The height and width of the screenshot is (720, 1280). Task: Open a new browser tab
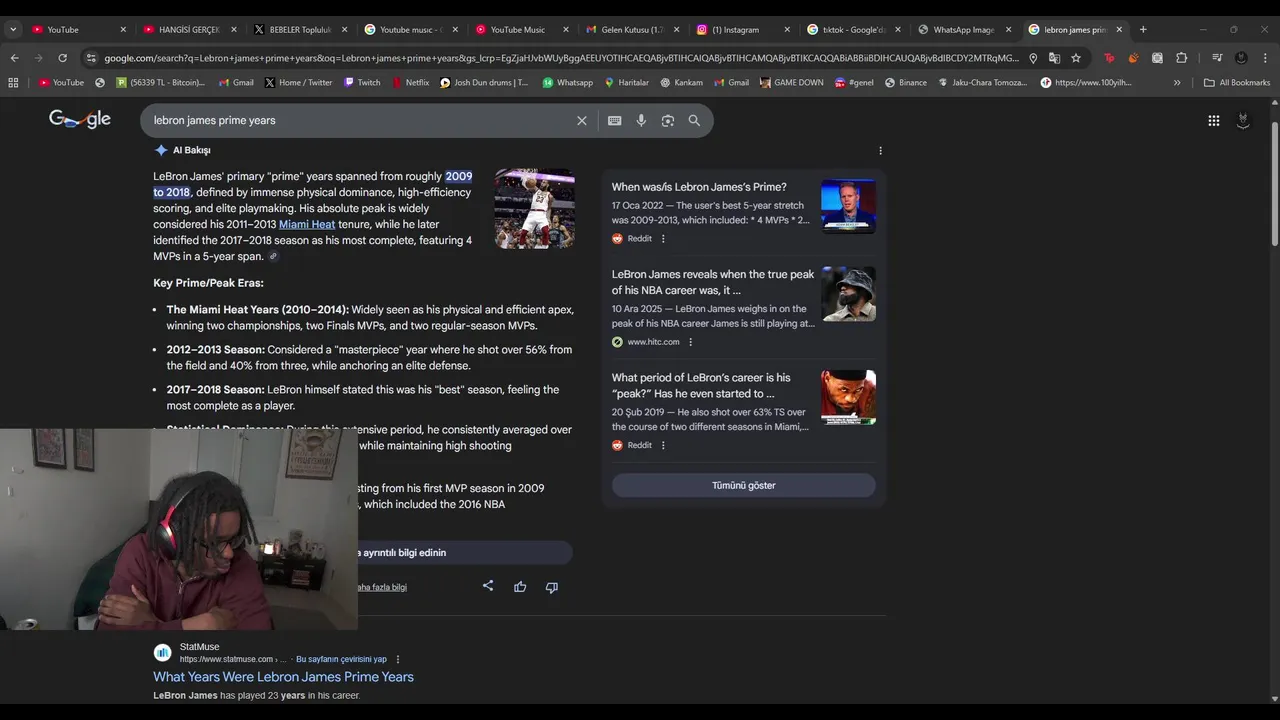point(1143,29)
